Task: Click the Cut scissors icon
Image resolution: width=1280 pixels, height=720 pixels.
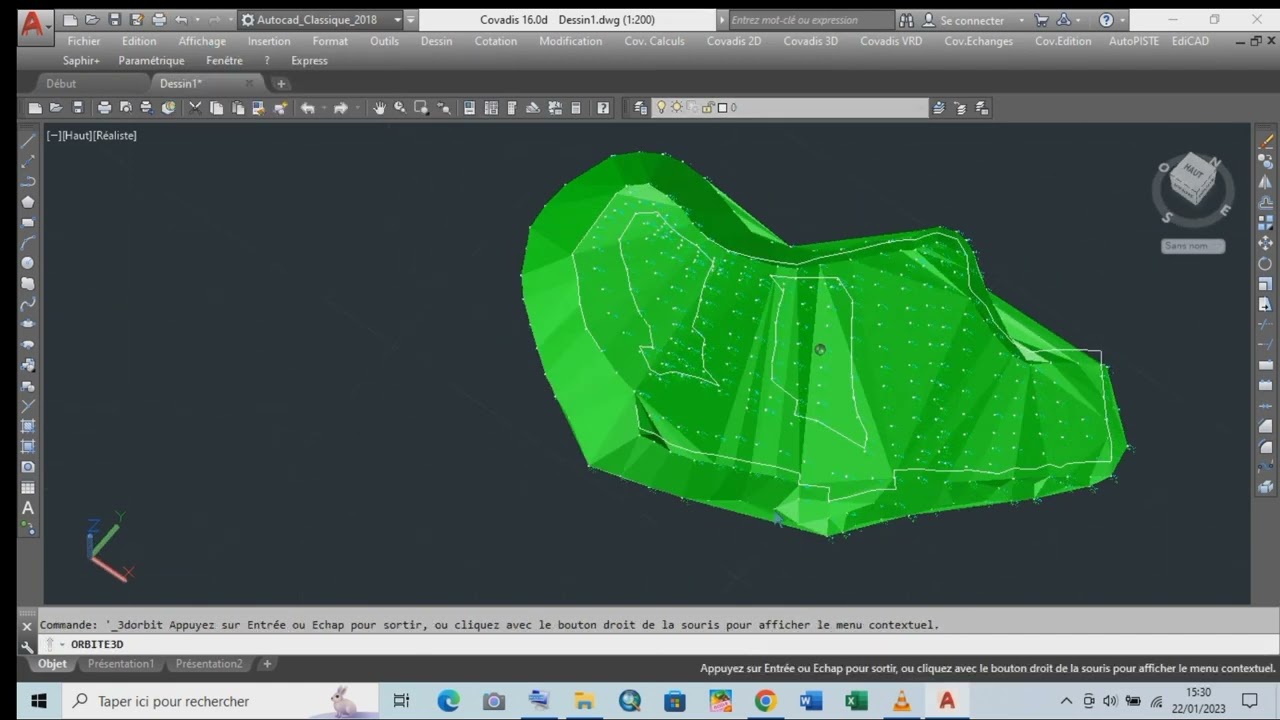Action: 195,108
